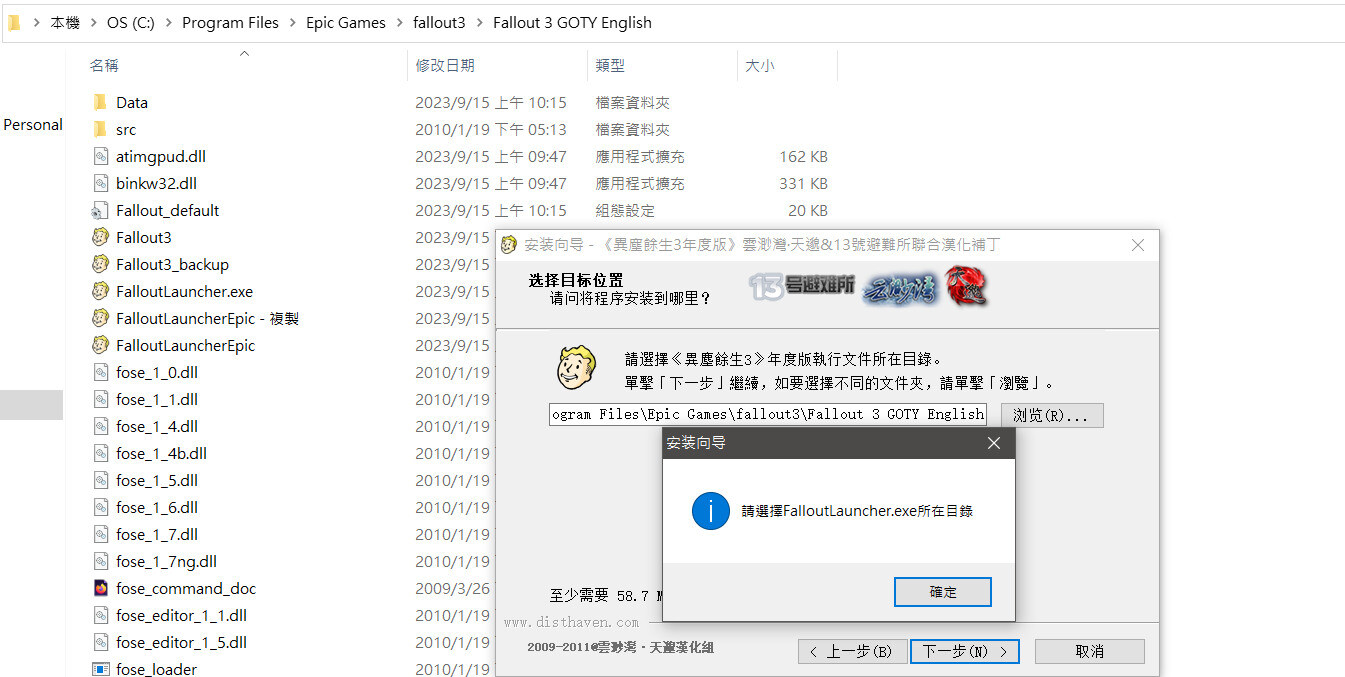Click the 下一步(N) next button

click(x=965, y=651)
